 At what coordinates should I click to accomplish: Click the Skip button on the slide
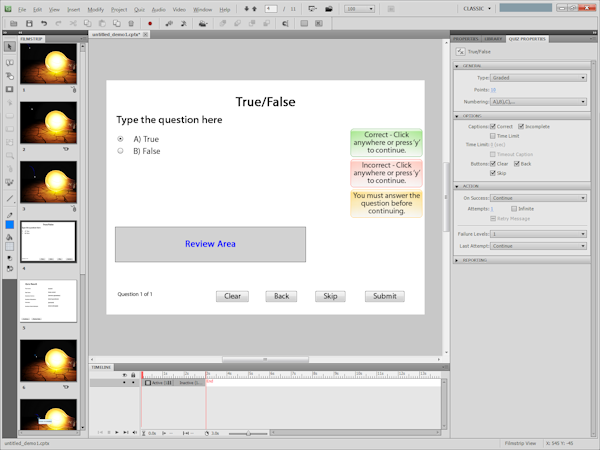pyautogui.click(x=331, y=296)
